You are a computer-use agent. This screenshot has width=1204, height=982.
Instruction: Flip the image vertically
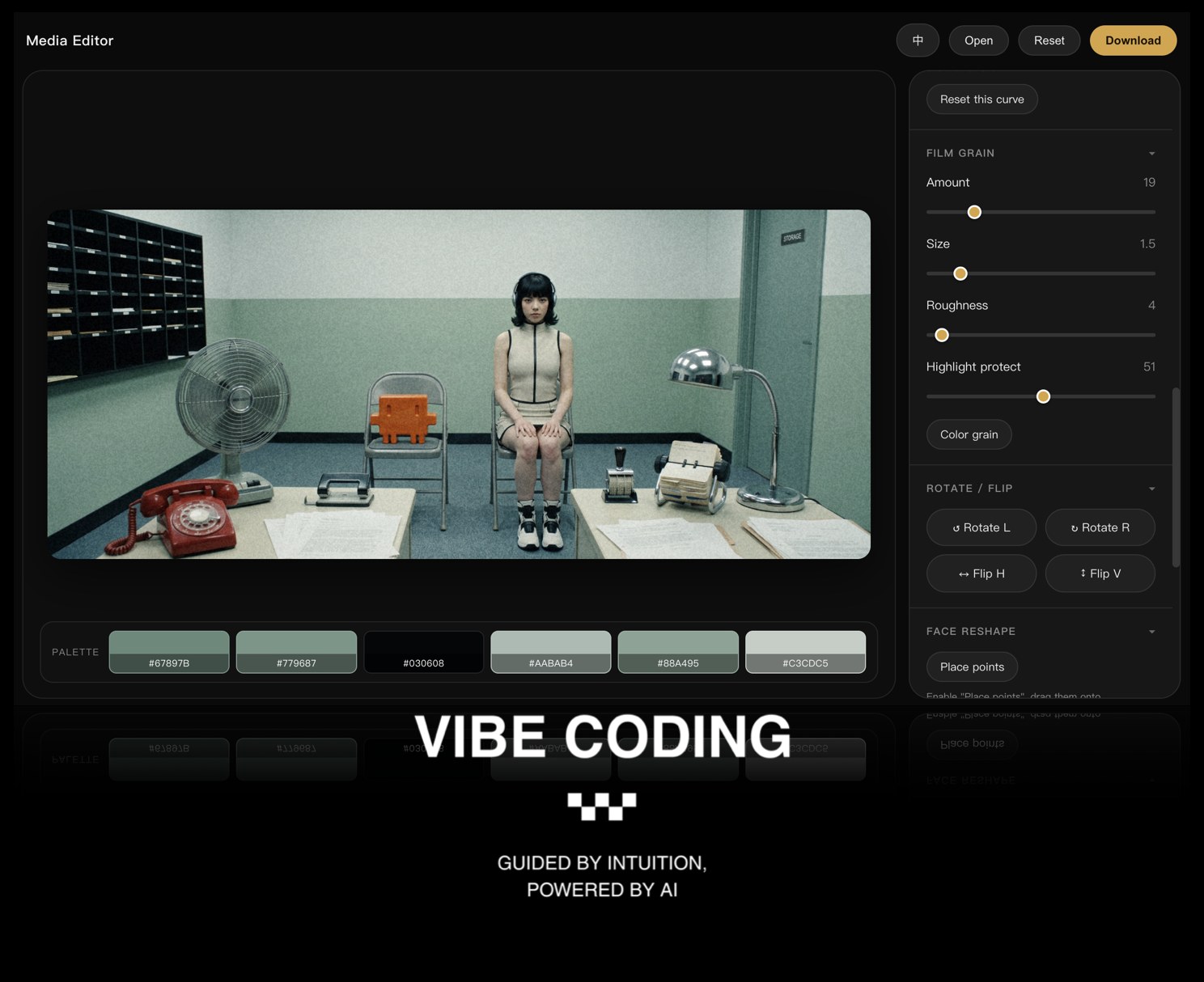coord(1100,574)
